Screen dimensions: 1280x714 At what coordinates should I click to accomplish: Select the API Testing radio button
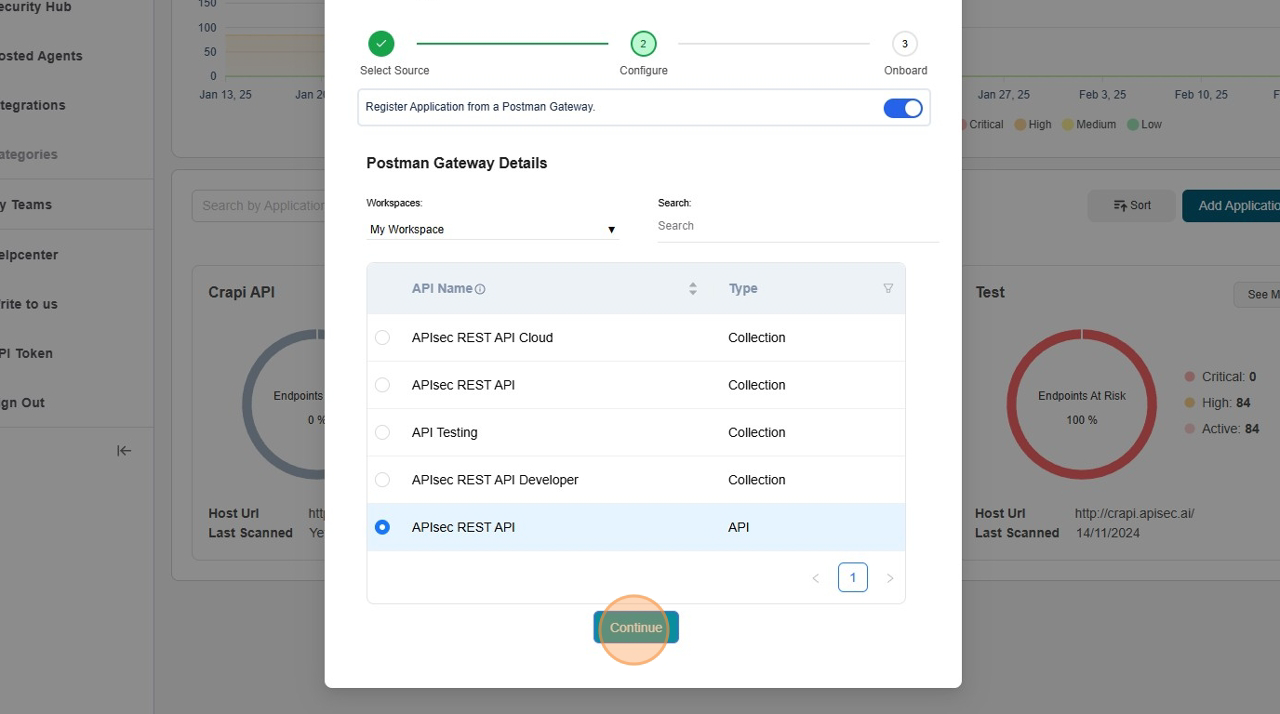pyautogui.click(x=382, y=433)
